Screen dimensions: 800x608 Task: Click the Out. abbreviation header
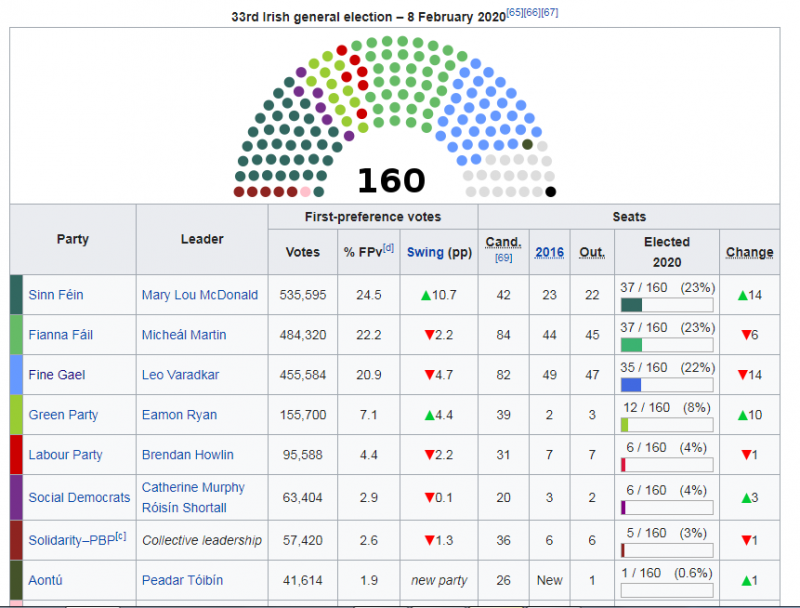coord(592,252)
